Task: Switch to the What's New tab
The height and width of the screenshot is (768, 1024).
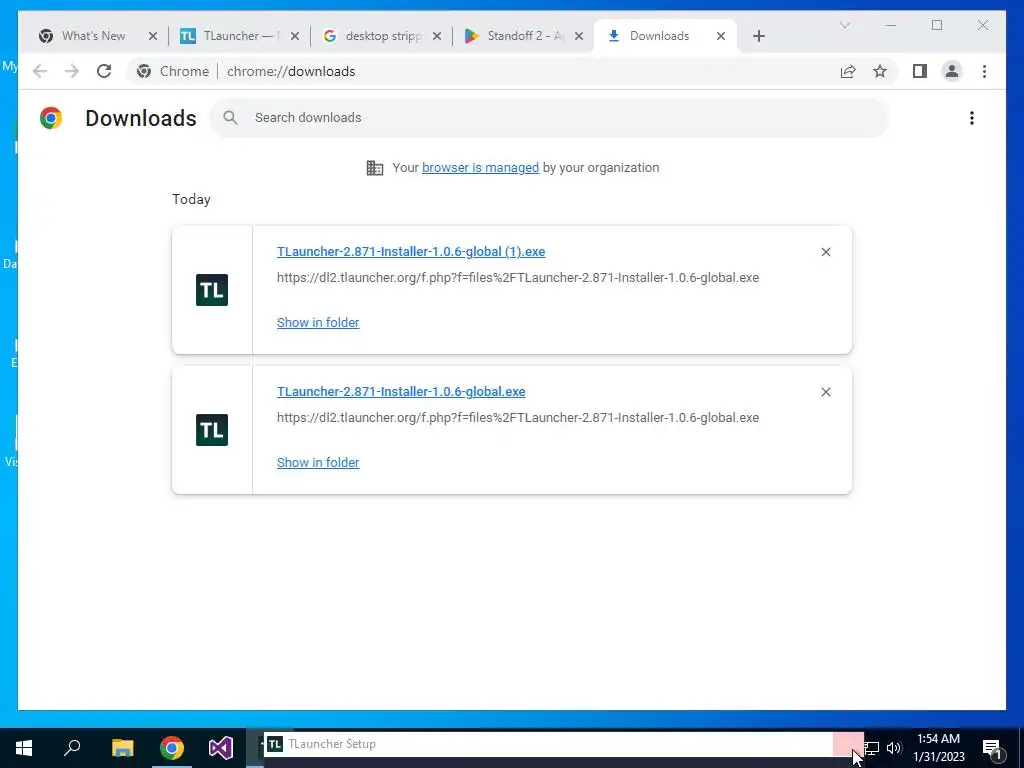Action: (x=93, y=36)
